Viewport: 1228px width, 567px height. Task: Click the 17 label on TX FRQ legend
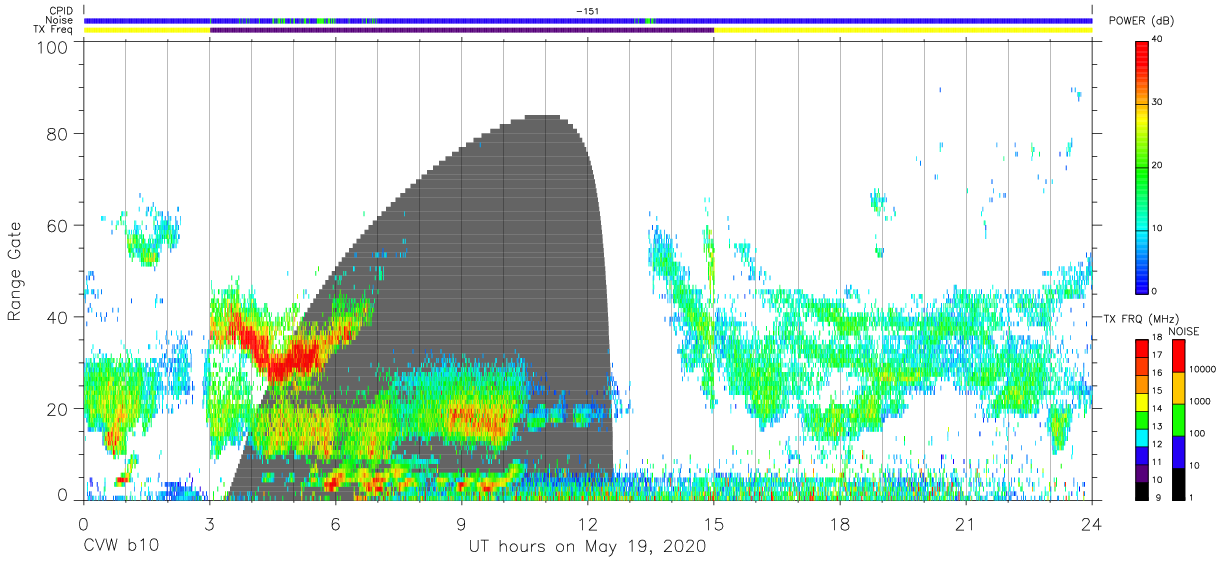1156,357
